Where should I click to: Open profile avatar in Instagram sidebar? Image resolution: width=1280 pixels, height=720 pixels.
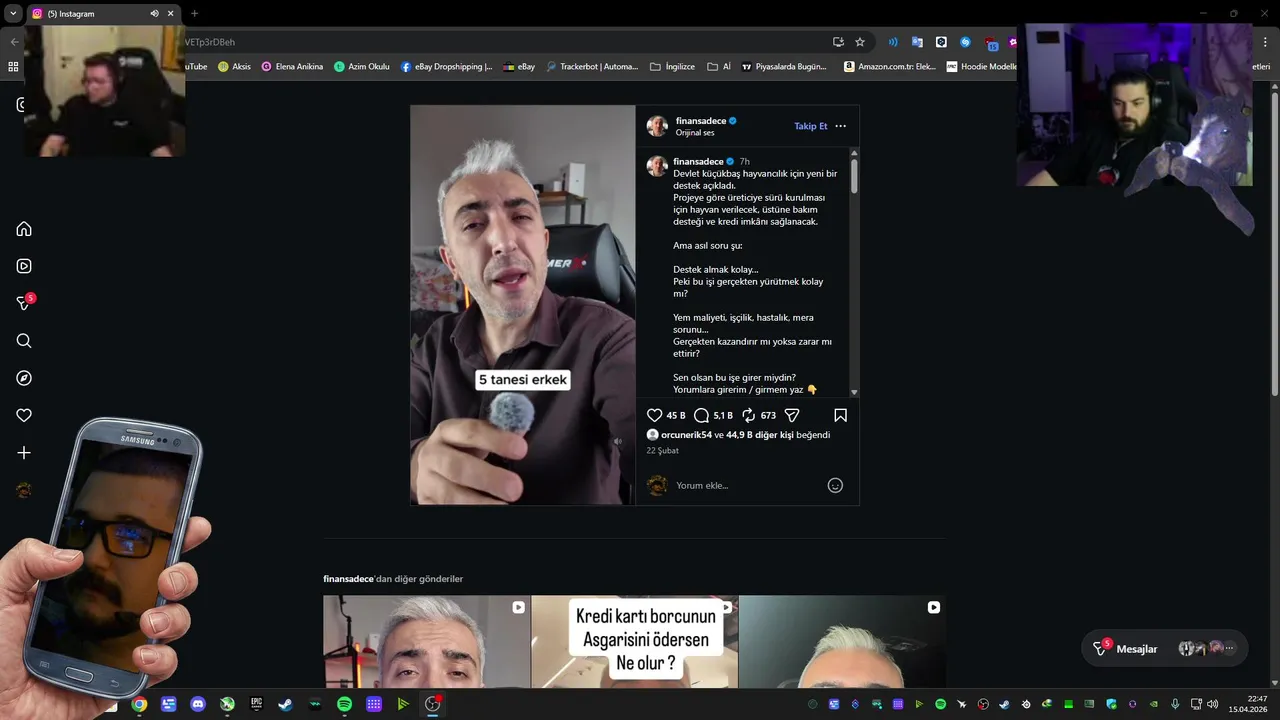pos(24,490)
